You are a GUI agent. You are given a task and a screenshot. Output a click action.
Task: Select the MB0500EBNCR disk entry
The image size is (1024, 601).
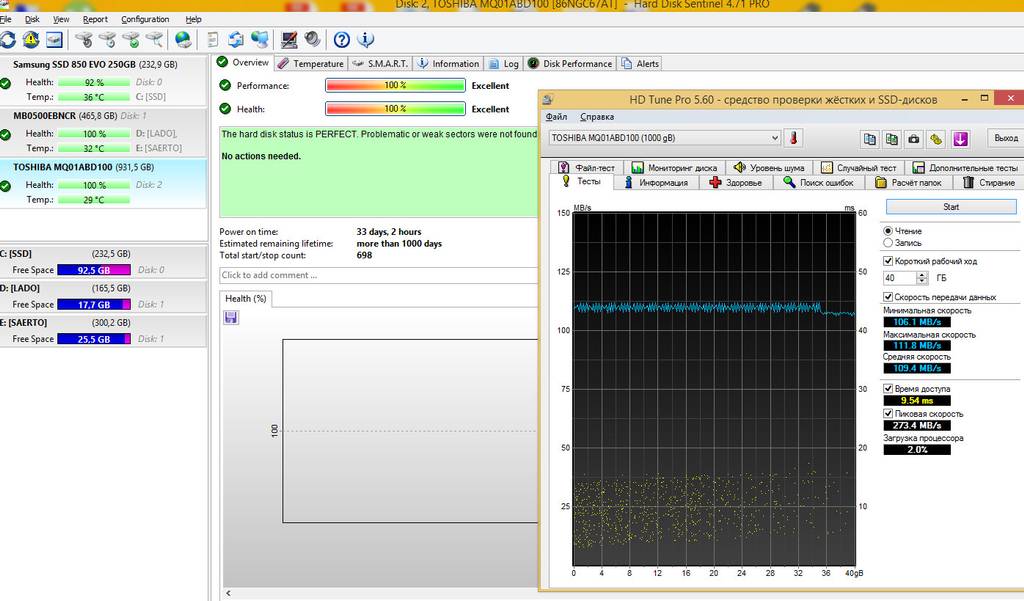coord(103,131)
